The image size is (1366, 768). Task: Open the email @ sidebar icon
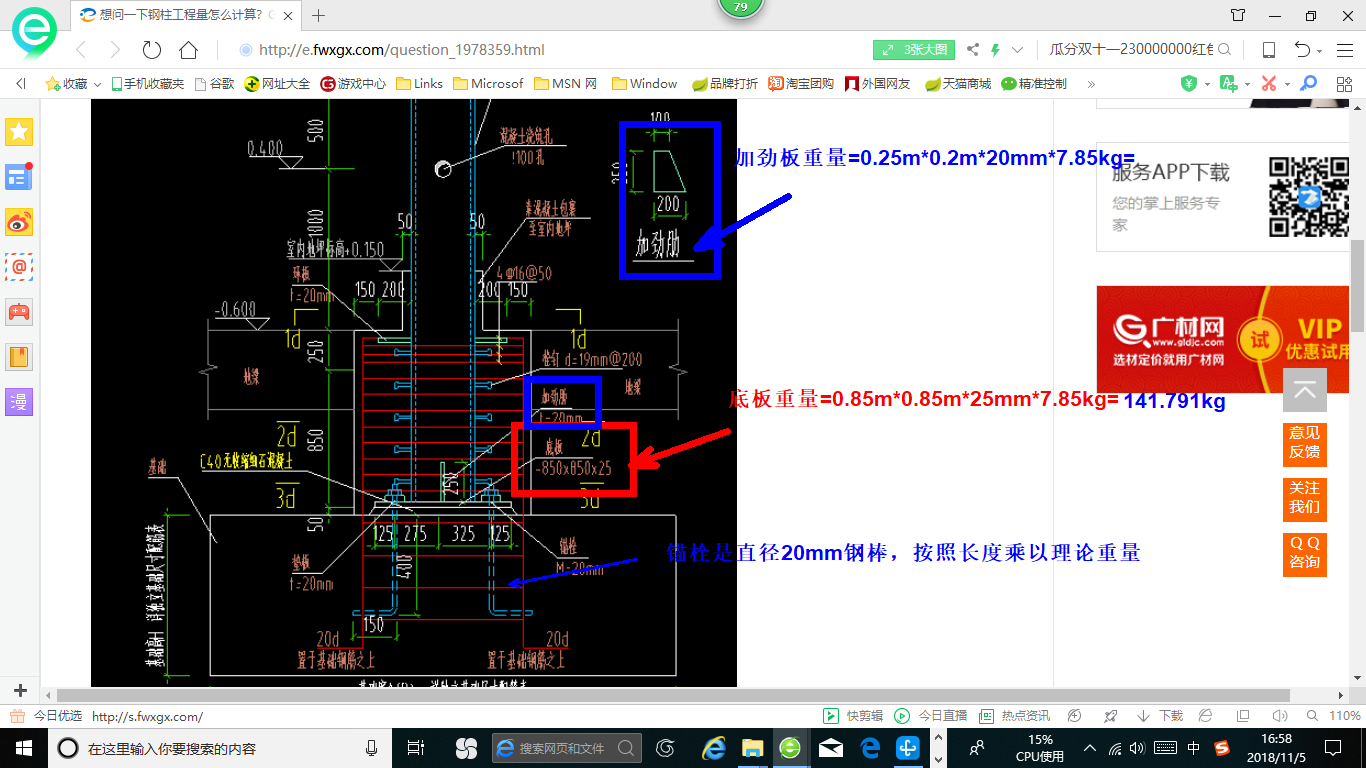[20, 267]
